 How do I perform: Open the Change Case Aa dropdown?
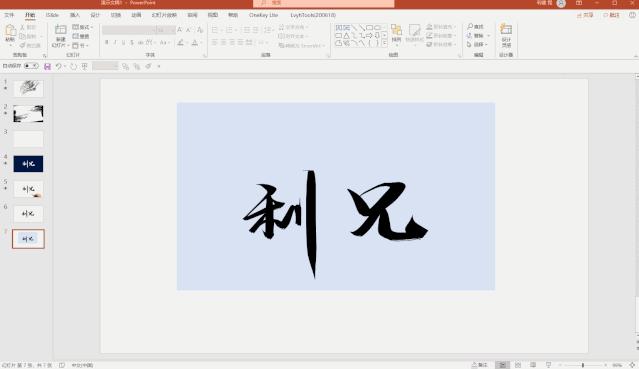pyautogui.click(x=164, y=42)
